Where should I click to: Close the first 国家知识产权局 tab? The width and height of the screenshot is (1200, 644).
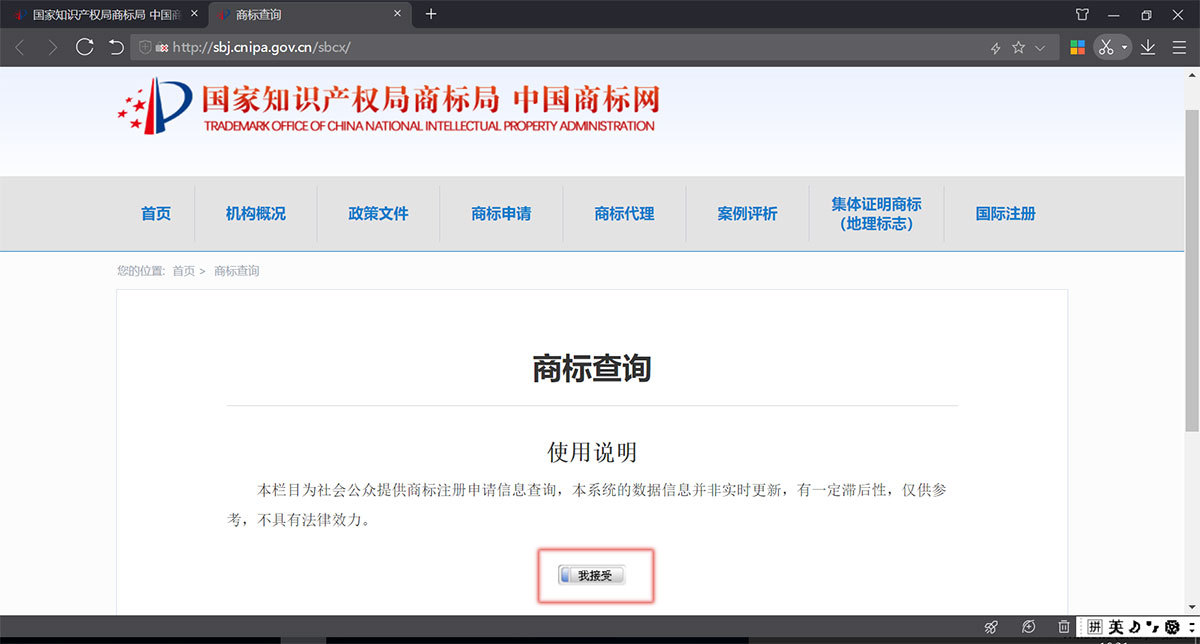pyautogui.click(x=193, y=15)
